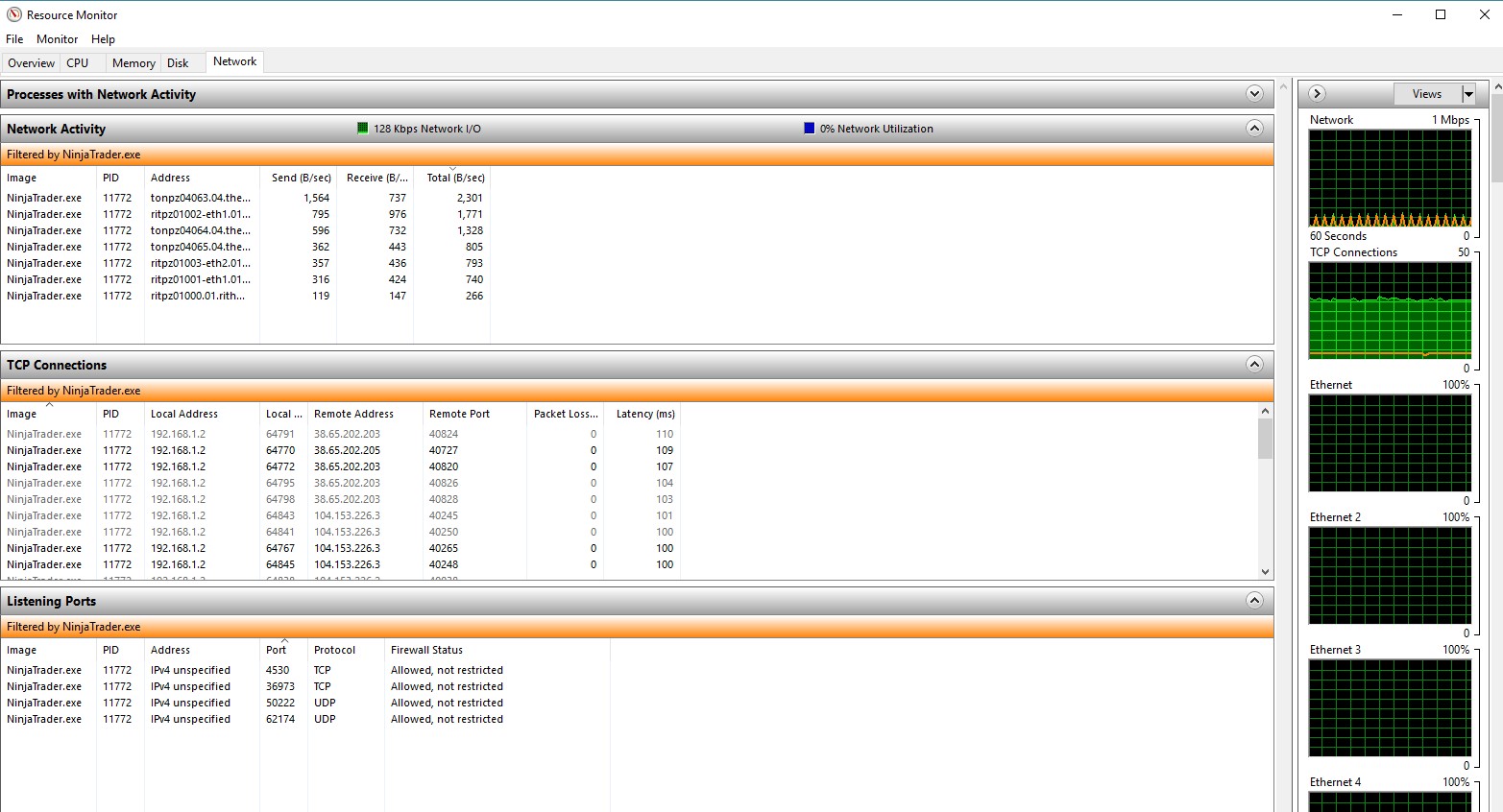
Task: Select the Network tab
Action: (234, 61)
